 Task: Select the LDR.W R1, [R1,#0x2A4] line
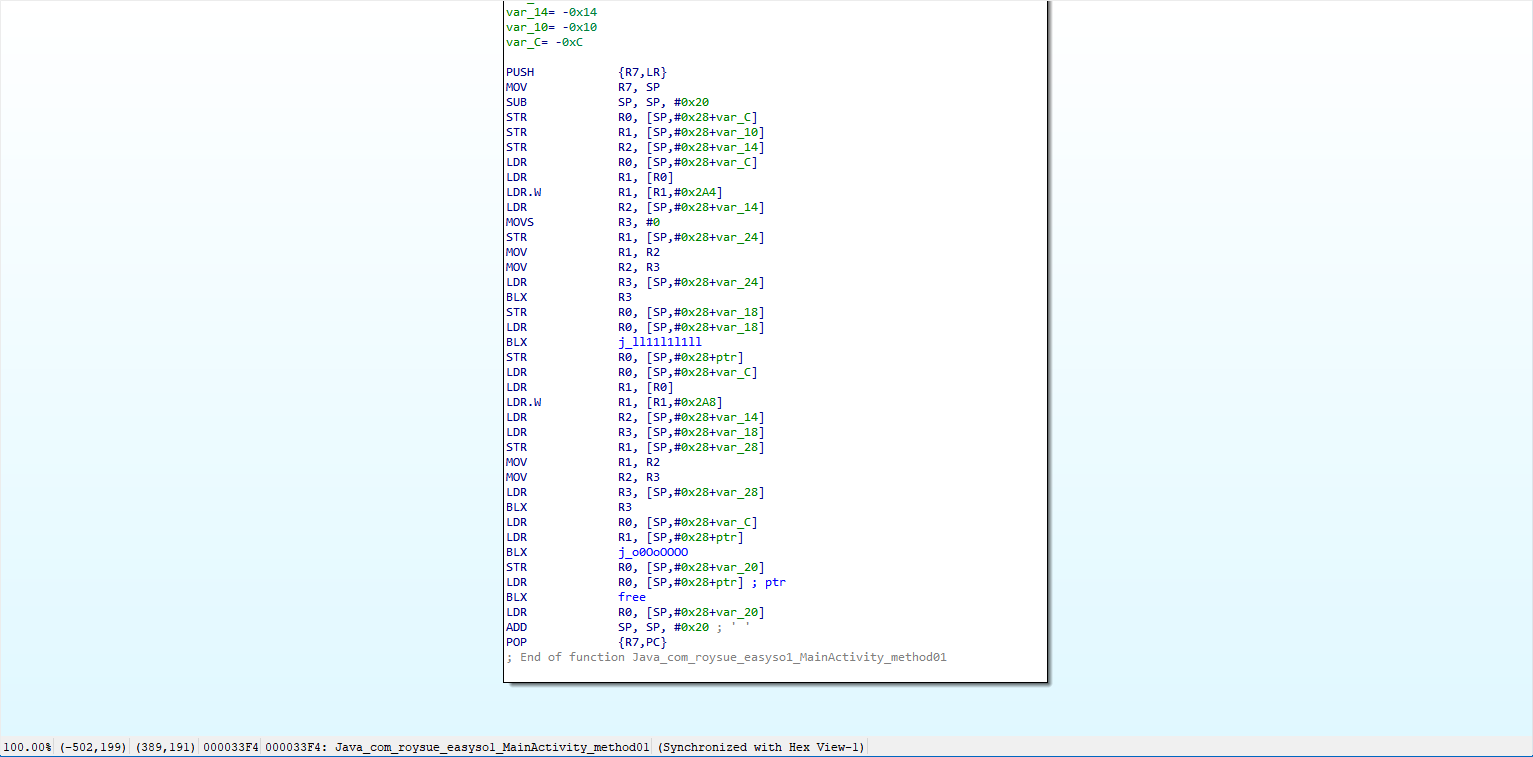pos(614,192)
